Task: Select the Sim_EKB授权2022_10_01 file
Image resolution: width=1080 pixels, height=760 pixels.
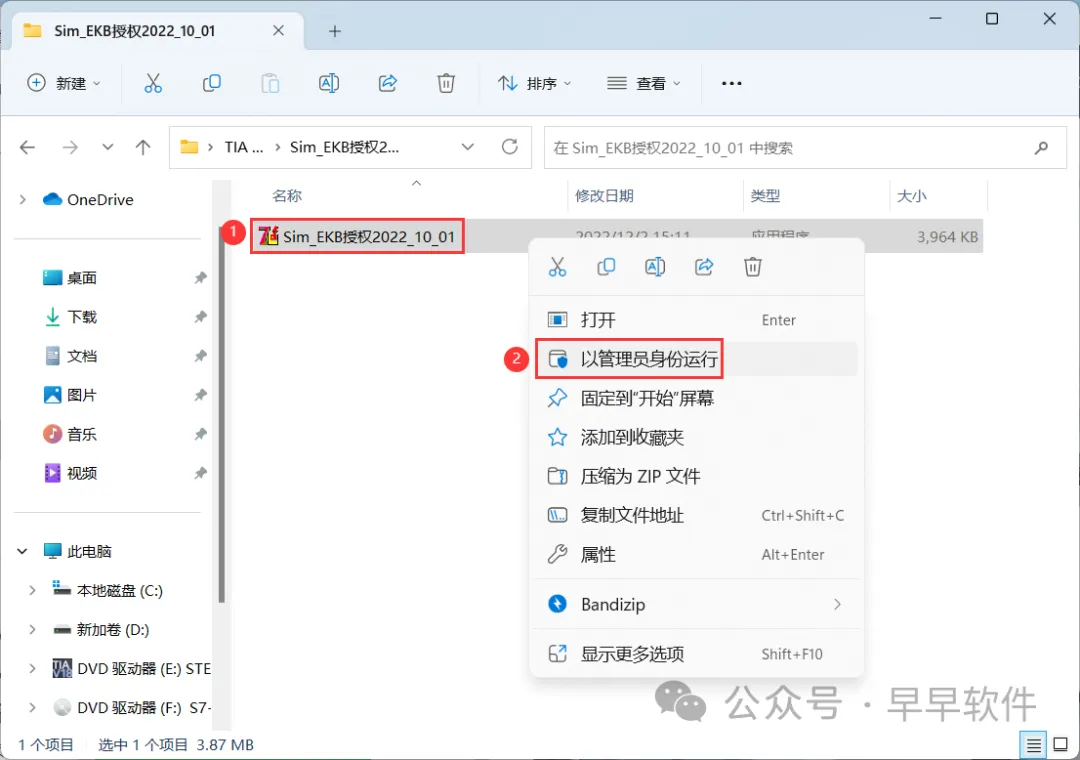Action: pos(357,237)
